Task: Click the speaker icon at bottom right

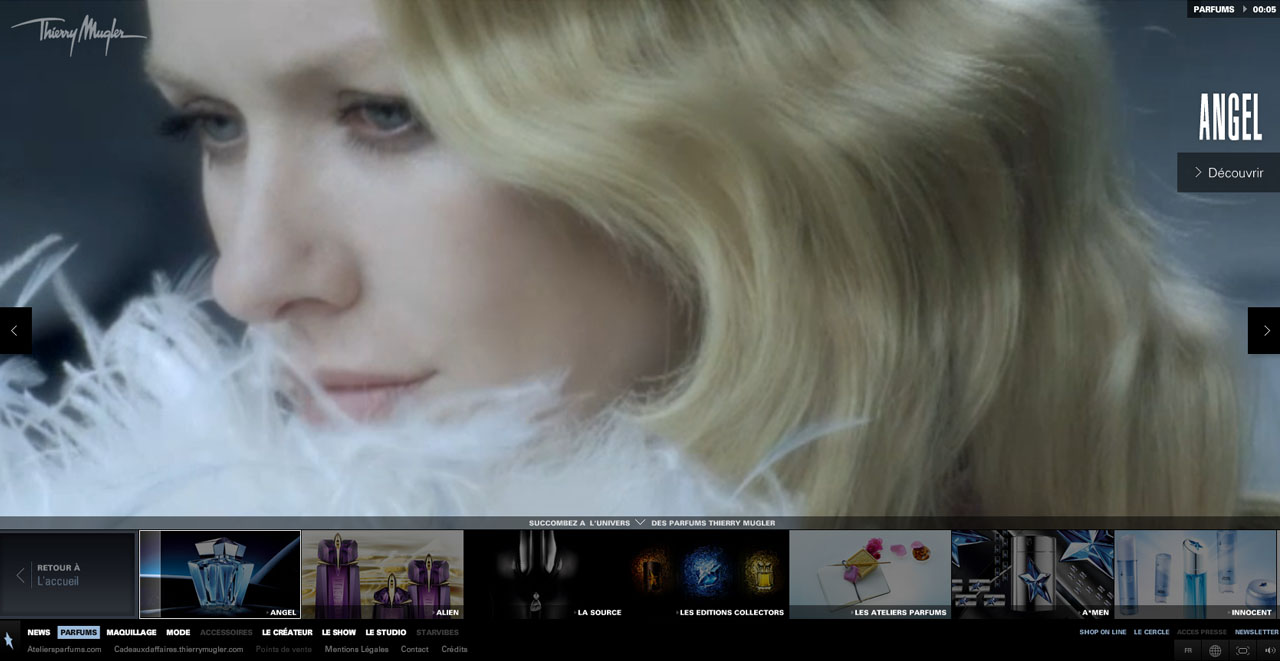Action: 1267,650
